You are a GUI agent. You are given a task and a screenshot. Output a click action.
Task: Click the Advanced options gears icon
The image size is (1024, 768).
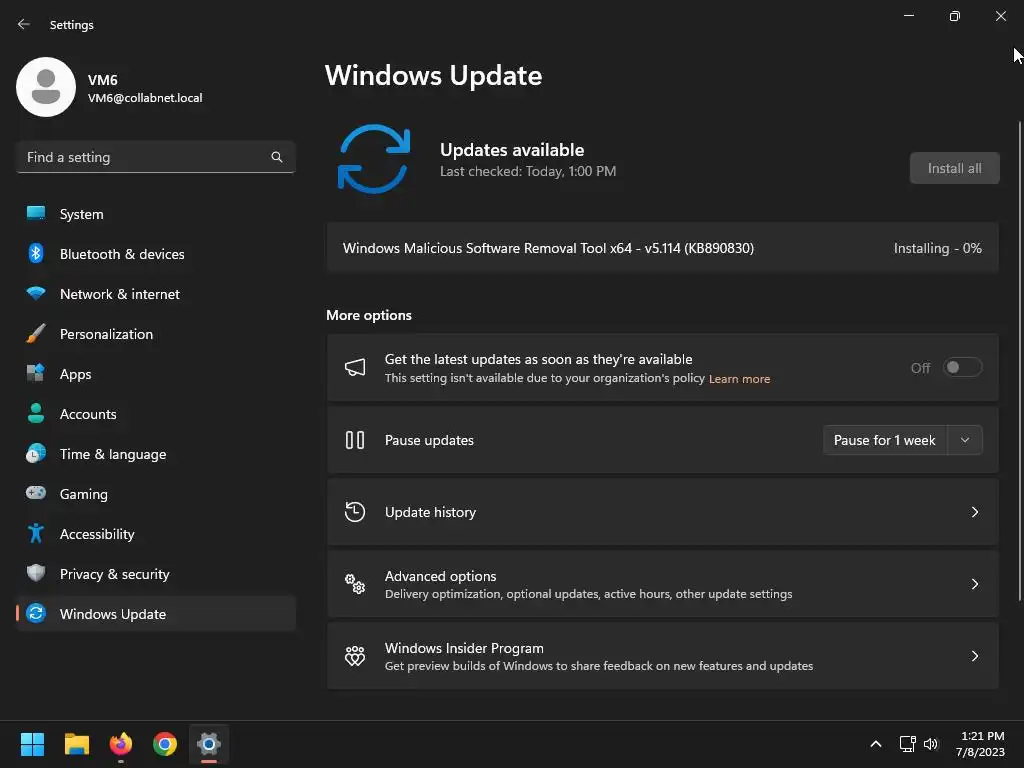pyautogui.click(x=355, y=584)
